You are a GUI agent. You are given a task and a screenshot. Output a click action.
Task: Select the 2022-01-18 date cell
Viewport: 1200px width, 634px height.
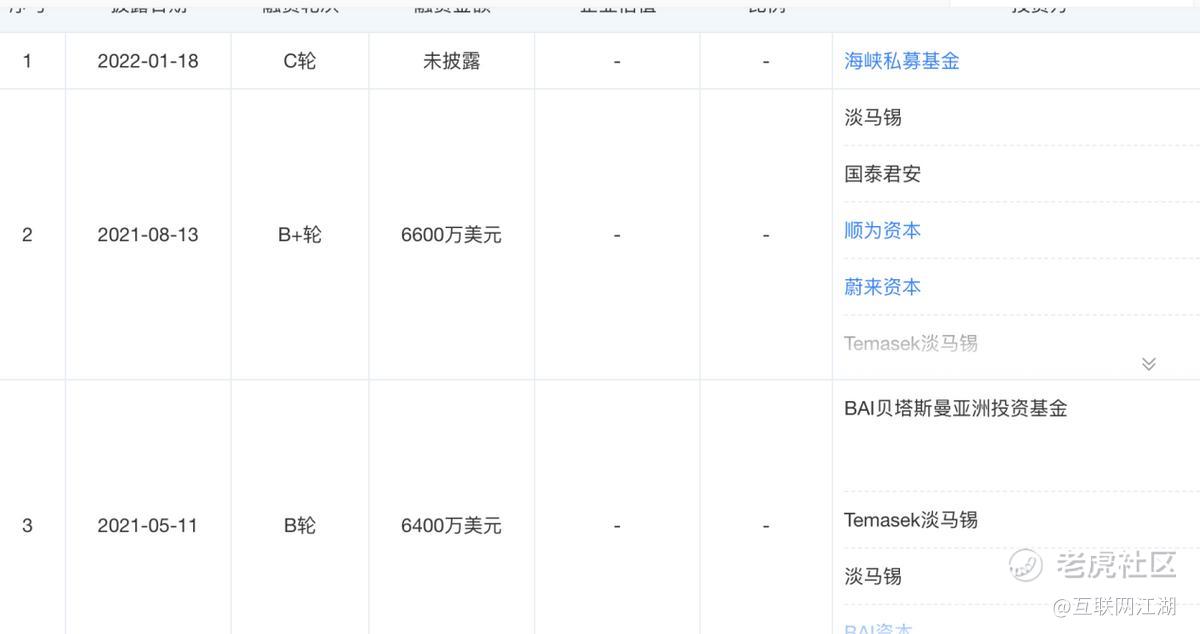[148, 61]
